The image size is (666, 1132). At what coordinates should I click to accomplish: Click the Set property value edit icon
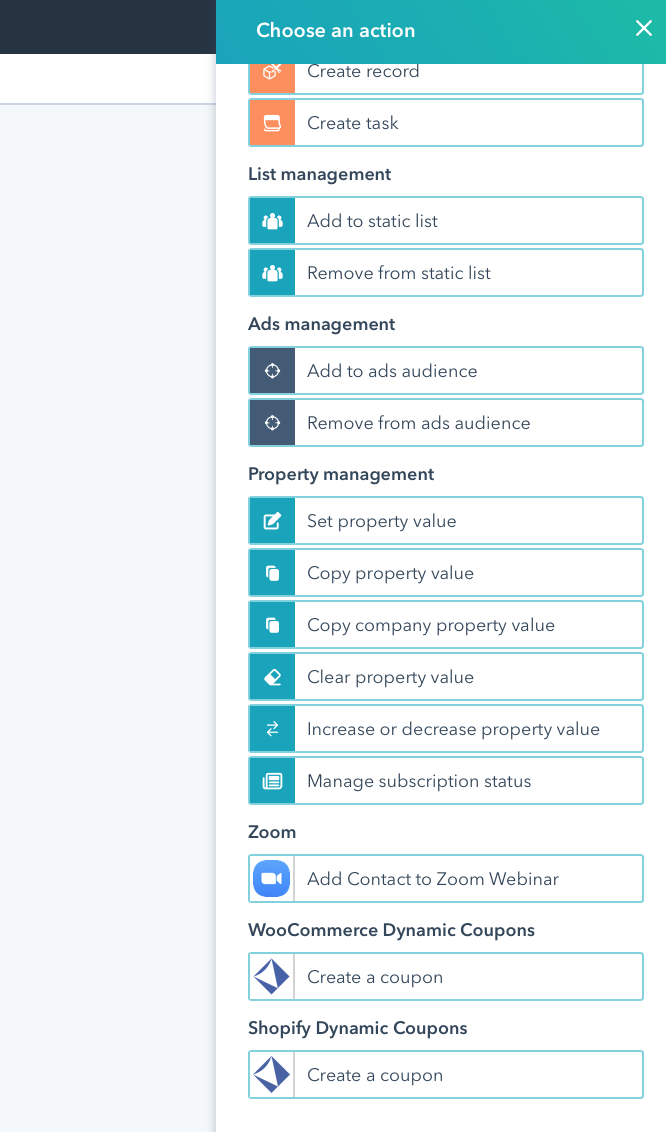pyautogui.click(x=272, y=521)
